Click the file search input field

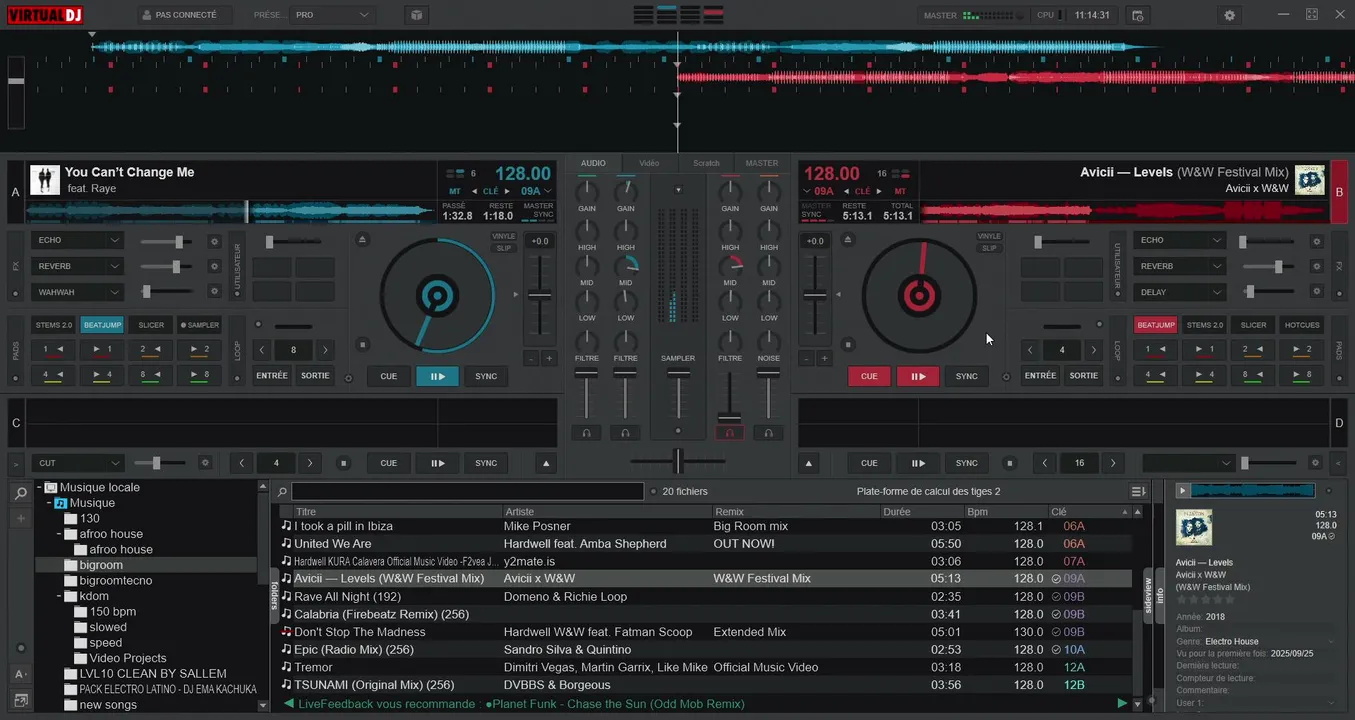[x=467, y=492]
